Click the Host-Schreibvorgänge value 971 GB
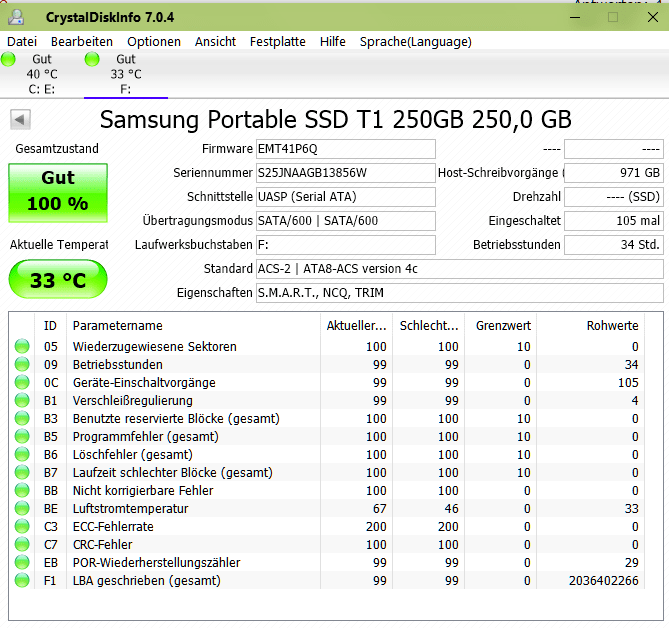Image resolution: width=669 pixels, height=628 pixels. [x=614, y=173]
